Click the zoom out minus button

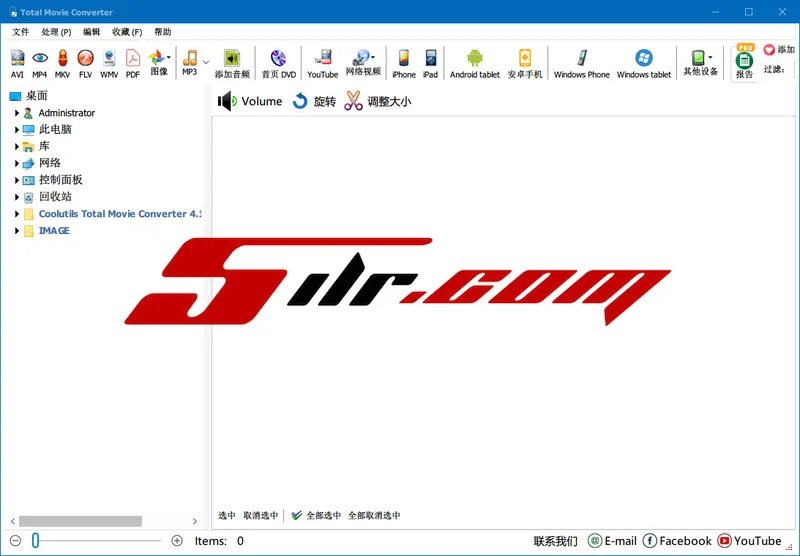point(15,540)
